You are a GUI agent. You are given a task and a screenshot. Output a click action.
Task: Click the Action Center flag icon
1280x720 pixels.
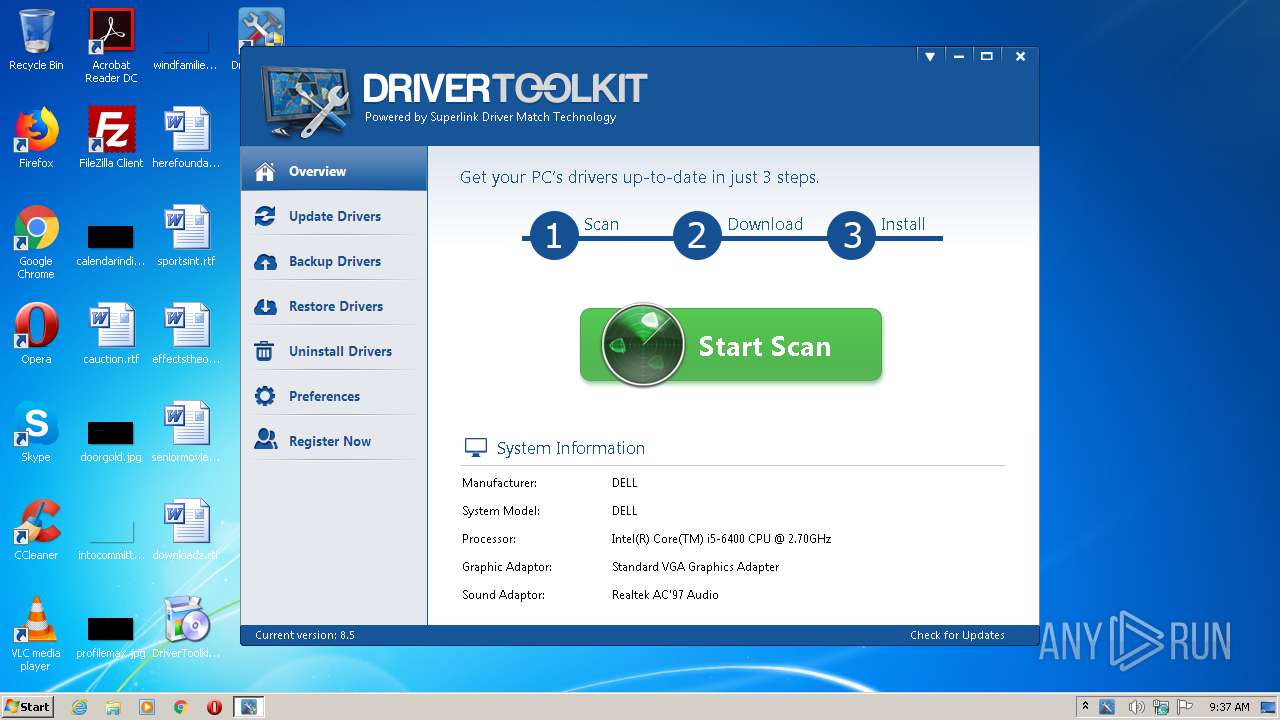coord(1186,707)
